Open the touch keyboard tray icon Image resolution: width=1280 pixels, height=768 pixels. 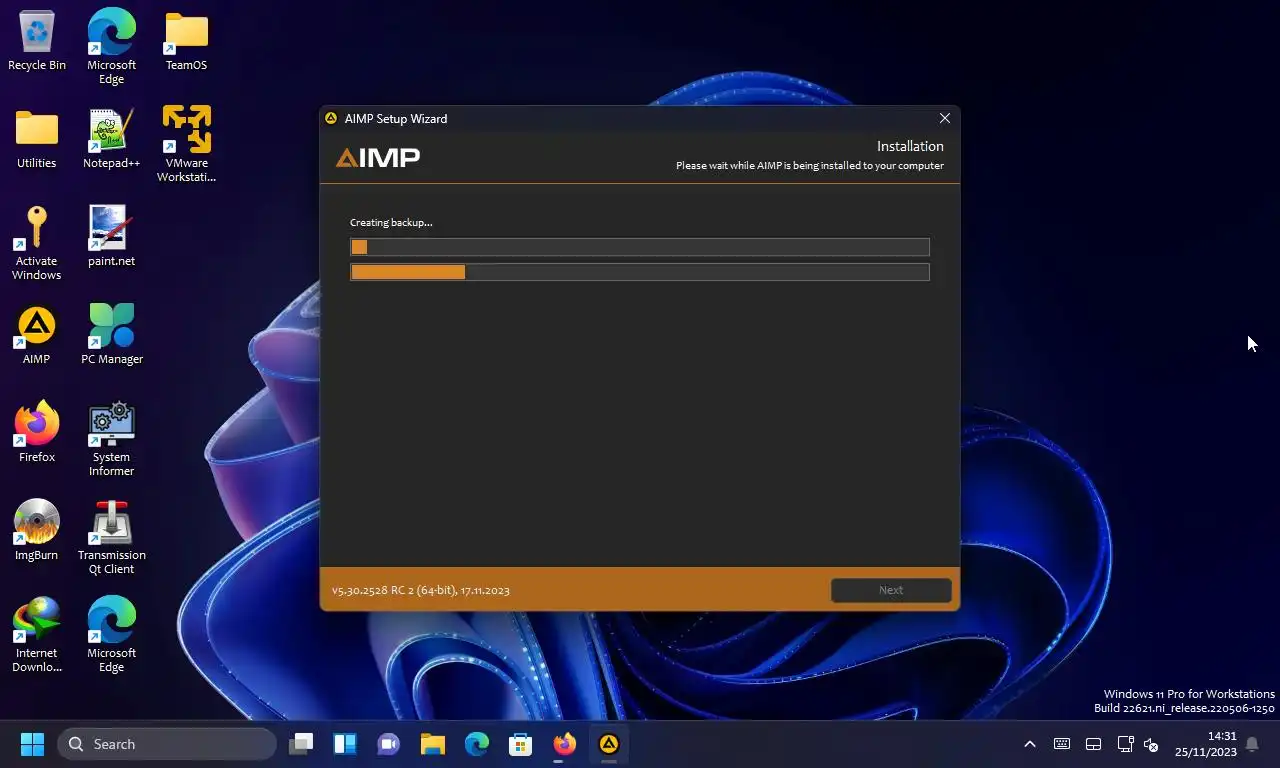coord(1062,744)
